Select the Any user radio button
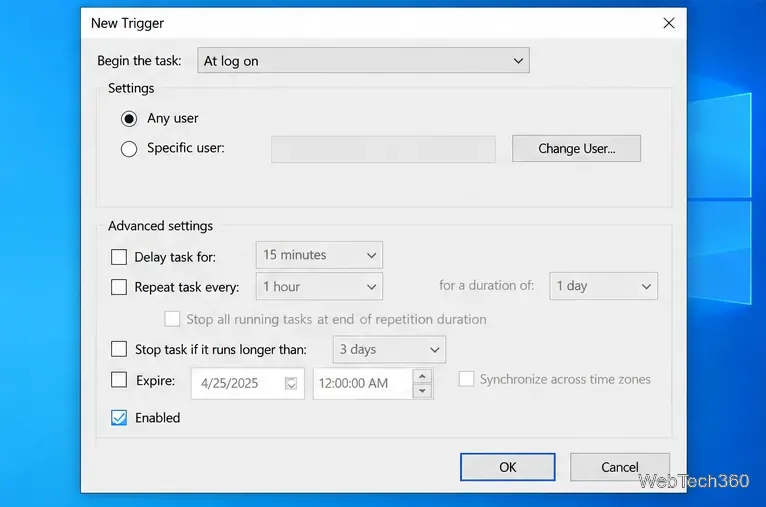This screenshot has width=766, height=507. pos(129,119)
